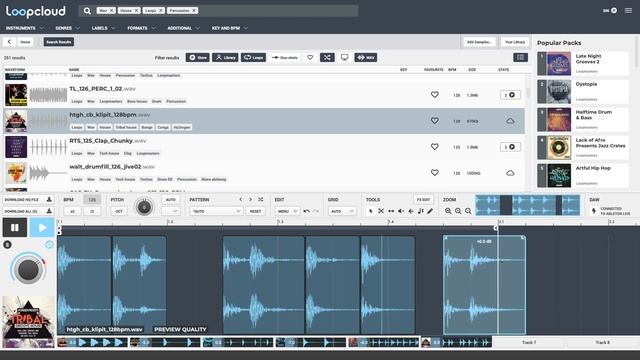This screenshot has width=640, height=360.
Task: Click Add Samples button
Action: click(x=479, y=42)
